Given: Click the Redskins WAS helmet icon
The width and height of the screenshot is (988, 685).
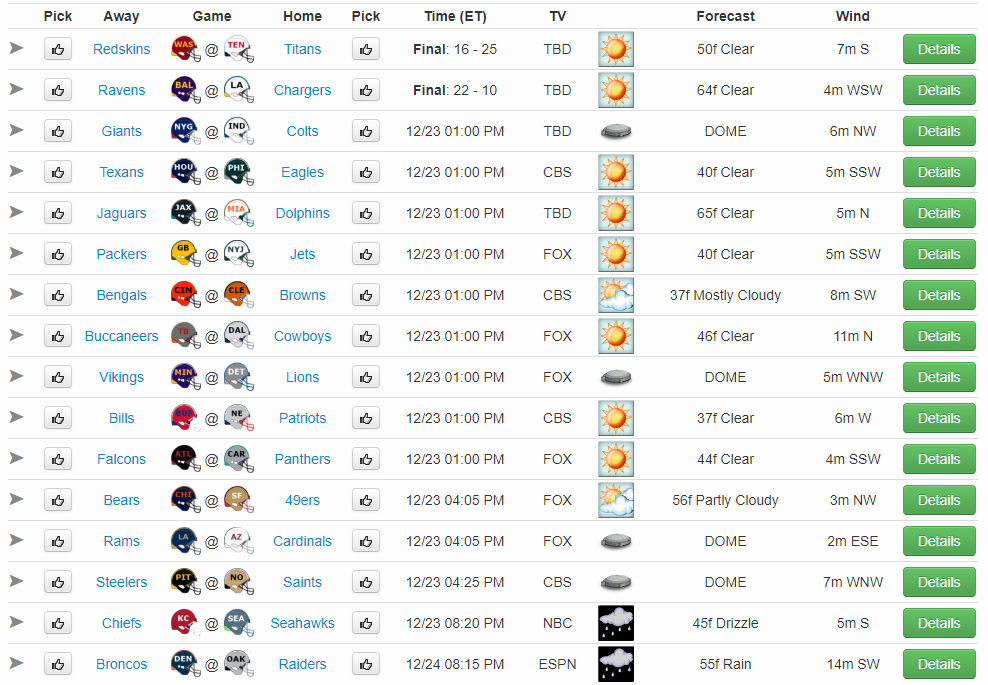Looking at the screenshot, I should 185,49.
